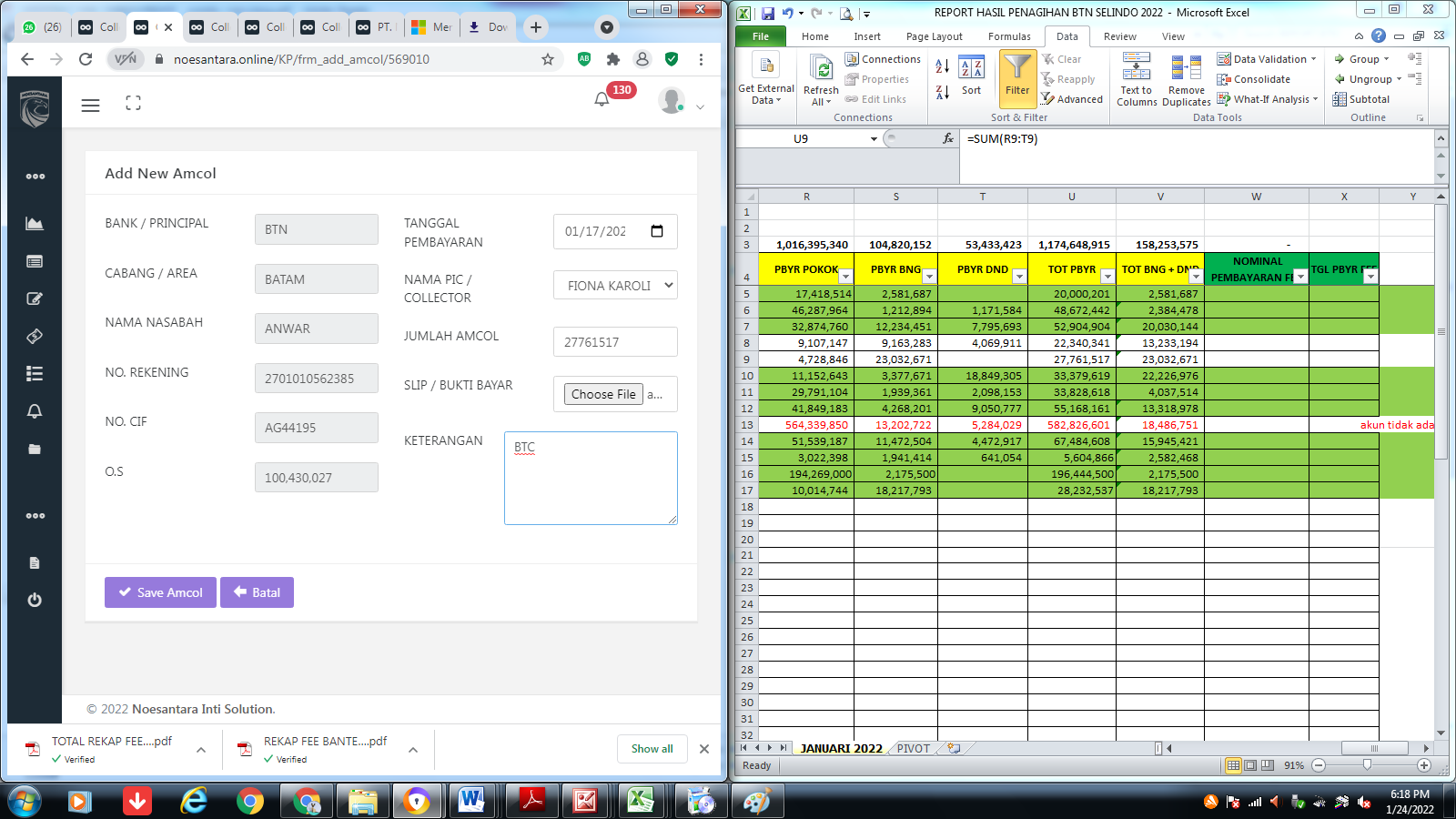Click the fullscreen expand icon in header
The height and width of the screenshot is (819, 1456).
tap(133, 104)
